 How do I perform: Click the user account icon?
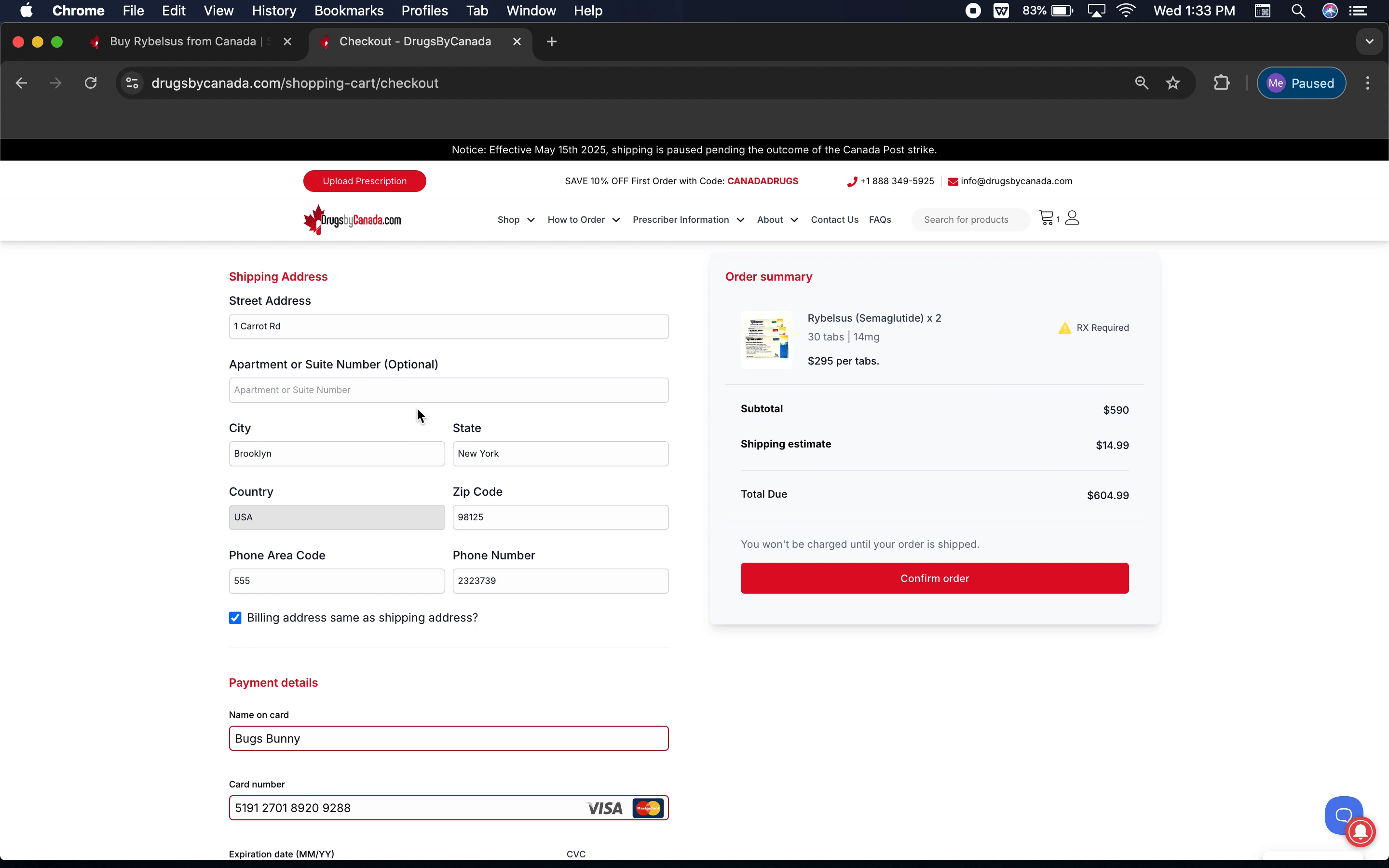coord(1072,218)
